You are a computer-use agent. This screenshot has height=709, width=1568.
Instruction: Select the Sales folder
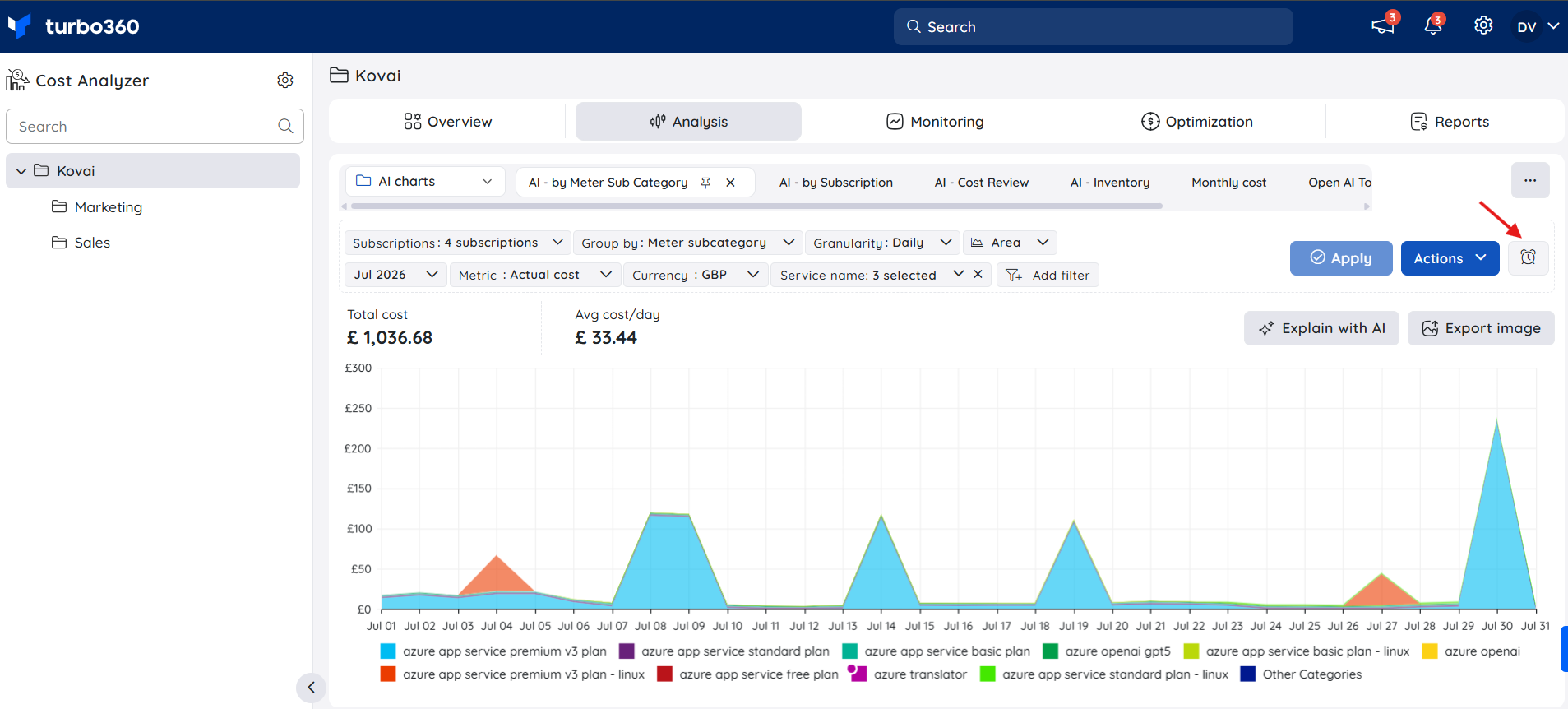(x=81, y=243)
